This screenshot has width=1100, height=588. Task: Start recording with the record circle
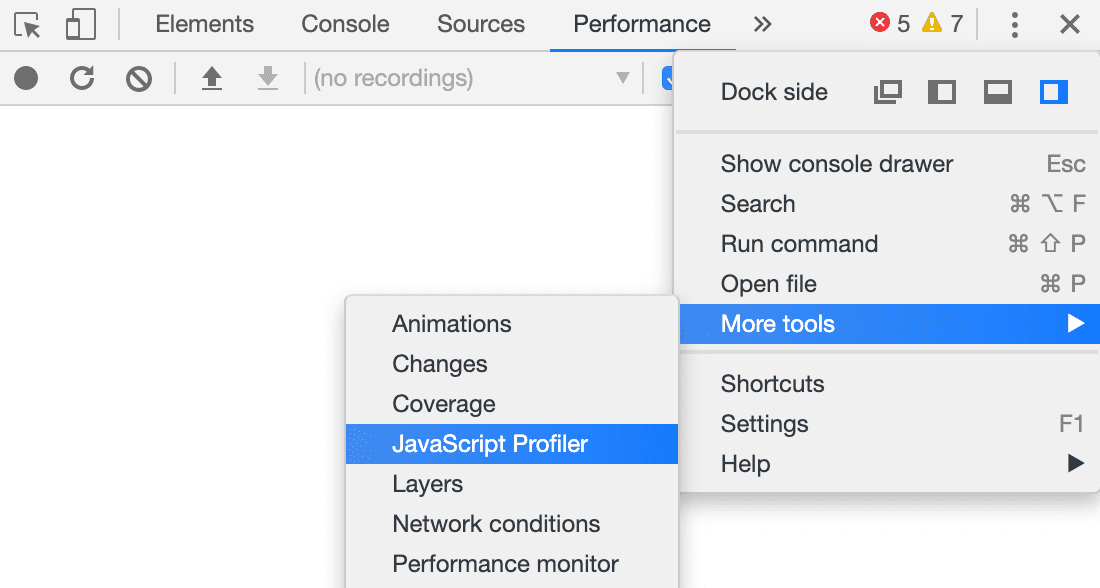[26, 78]
